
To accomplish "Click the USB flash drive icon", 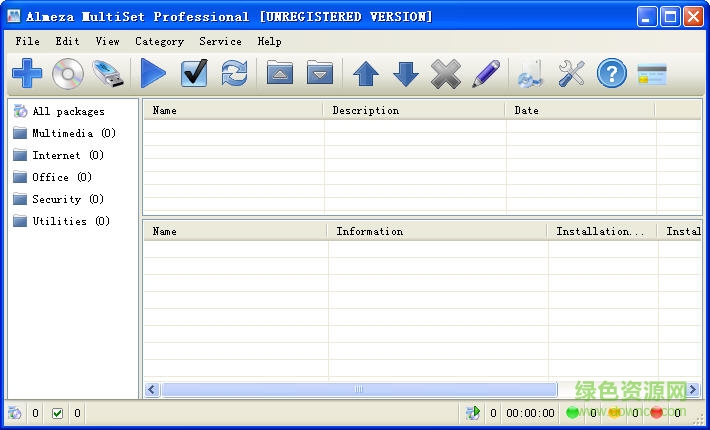I will click(x=108, y=74).
